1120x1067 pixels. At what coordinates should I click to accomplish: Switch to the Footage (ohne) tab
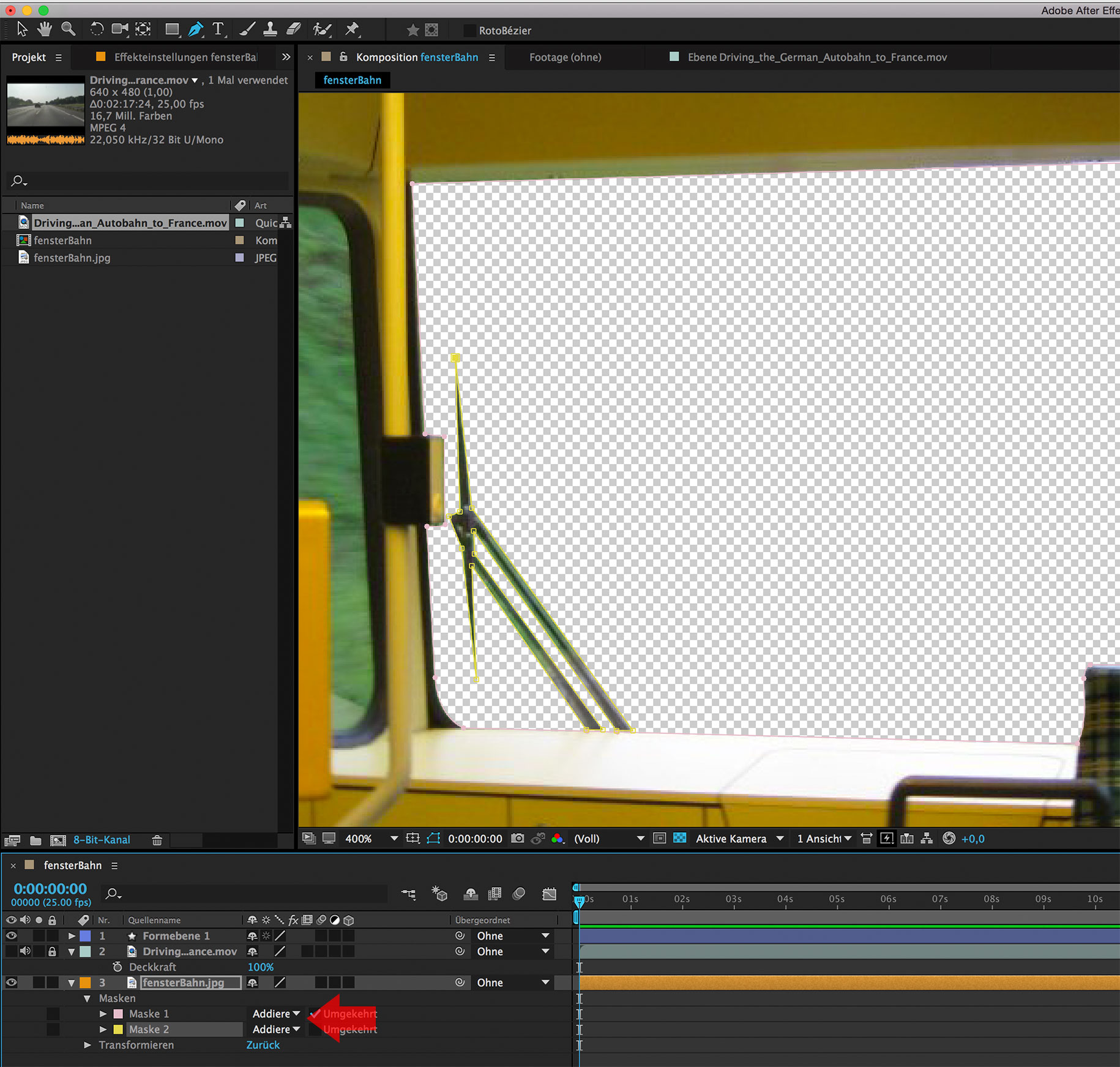point(565,57)
